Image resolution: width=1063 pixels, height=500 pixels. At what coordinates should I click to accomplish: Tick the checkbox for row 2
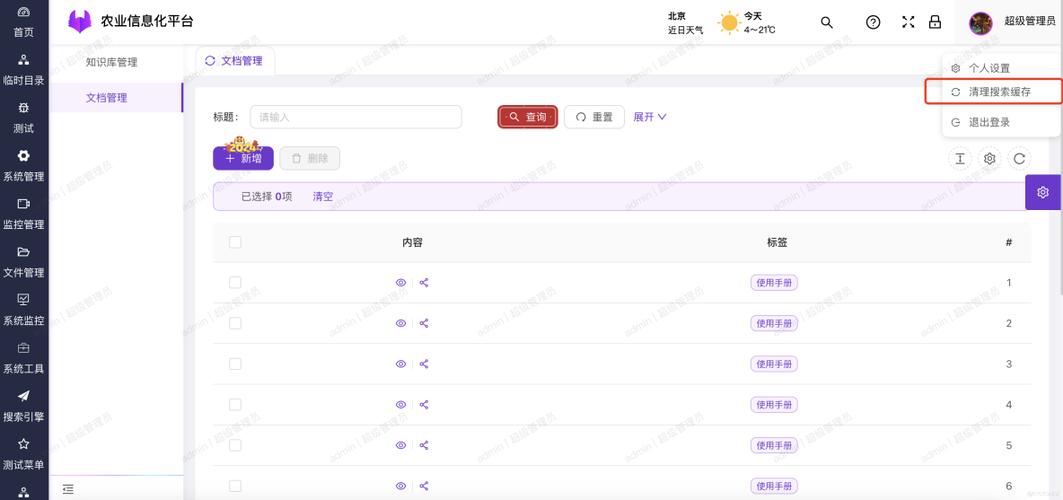(x=235, y=323)
